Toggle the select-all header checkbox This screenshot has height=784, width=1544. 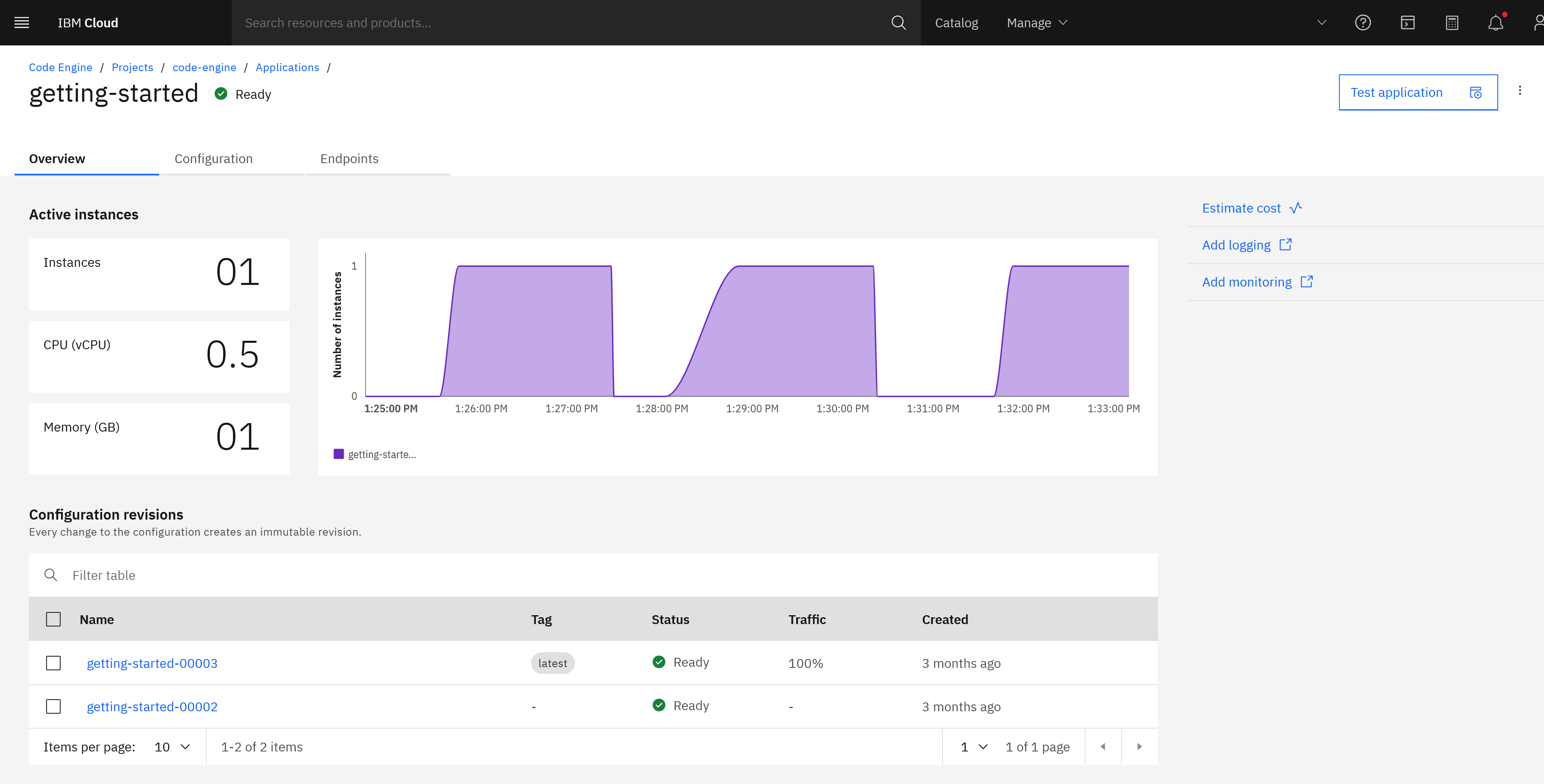53,619
